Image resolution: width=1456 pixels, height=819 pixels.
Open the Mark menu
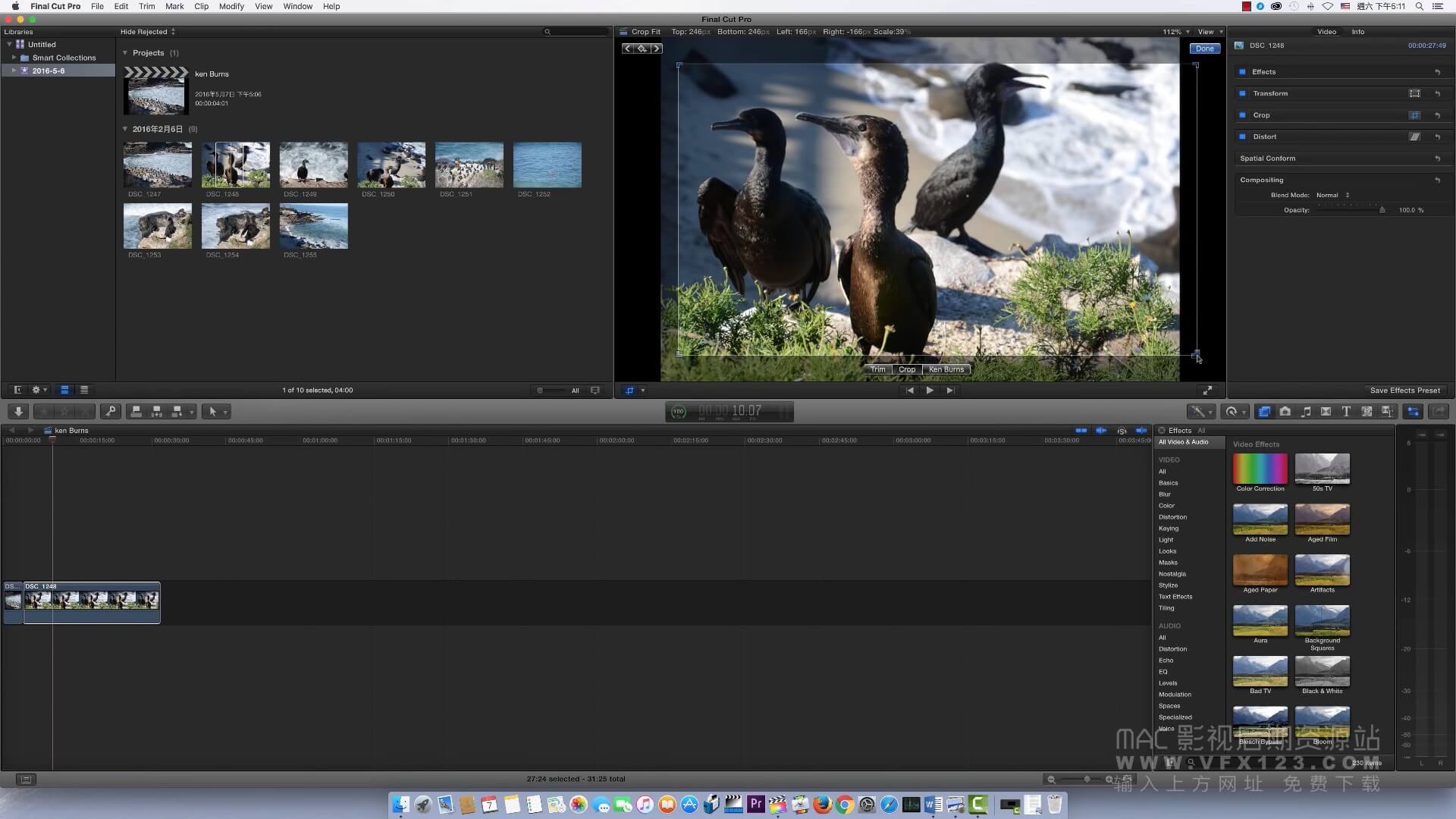[174, 6]
